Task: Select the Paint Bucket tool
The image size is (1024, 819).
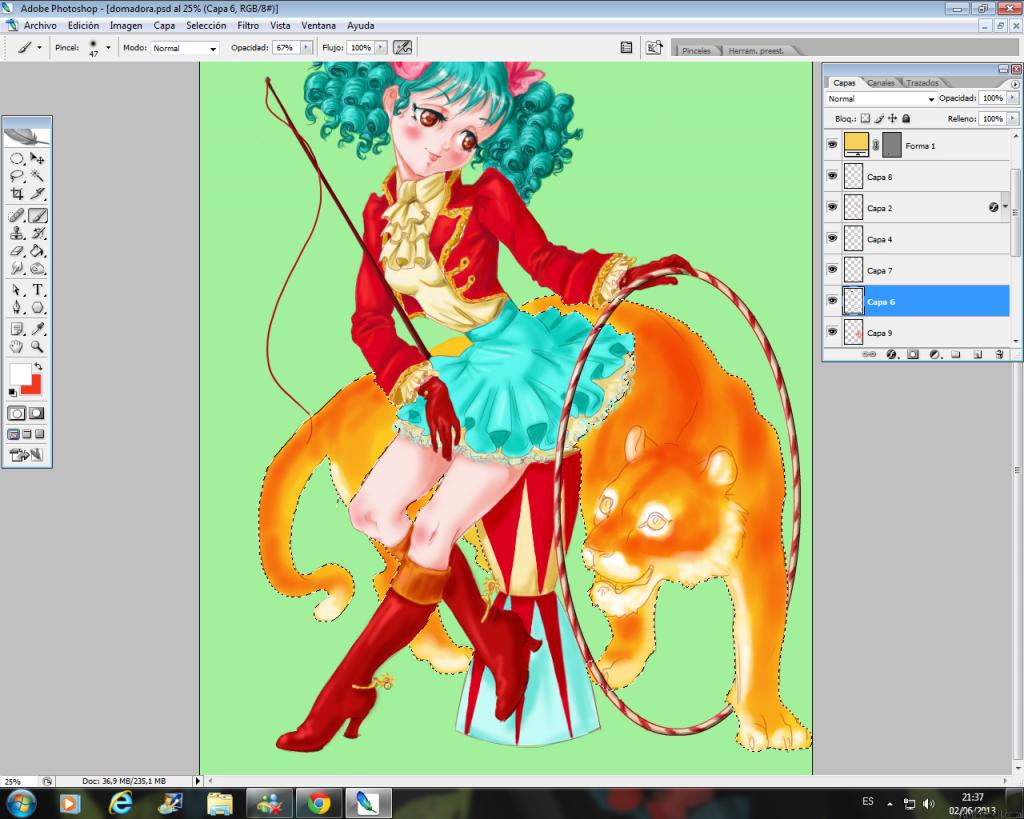Action: [38, 251]
